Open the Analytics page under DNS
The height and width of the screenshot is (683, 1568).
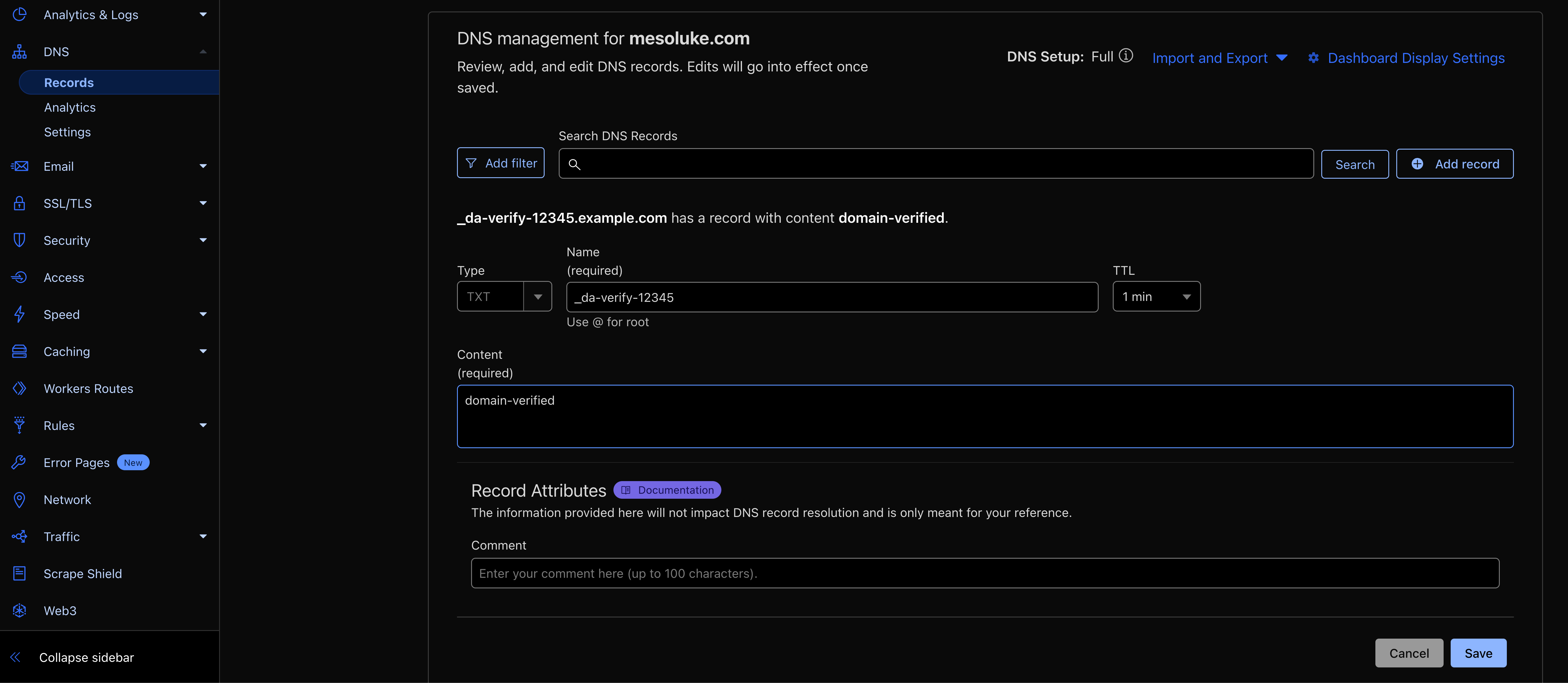point(69,107)
